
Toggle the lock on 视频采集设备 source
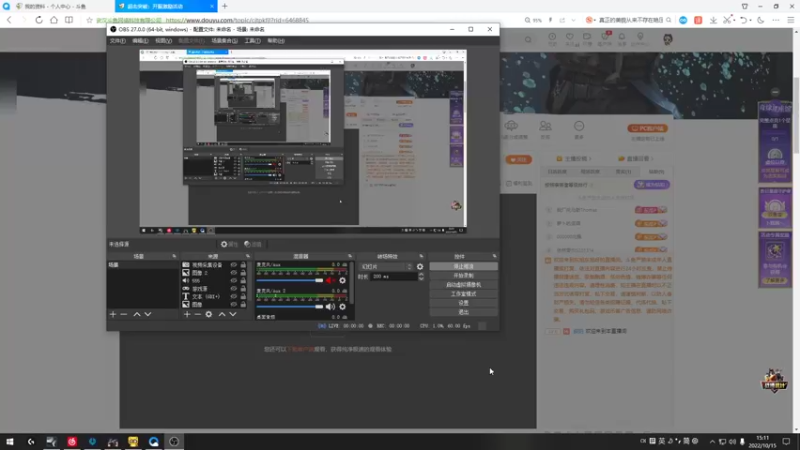pyautogui.click(x=243, y=265)
